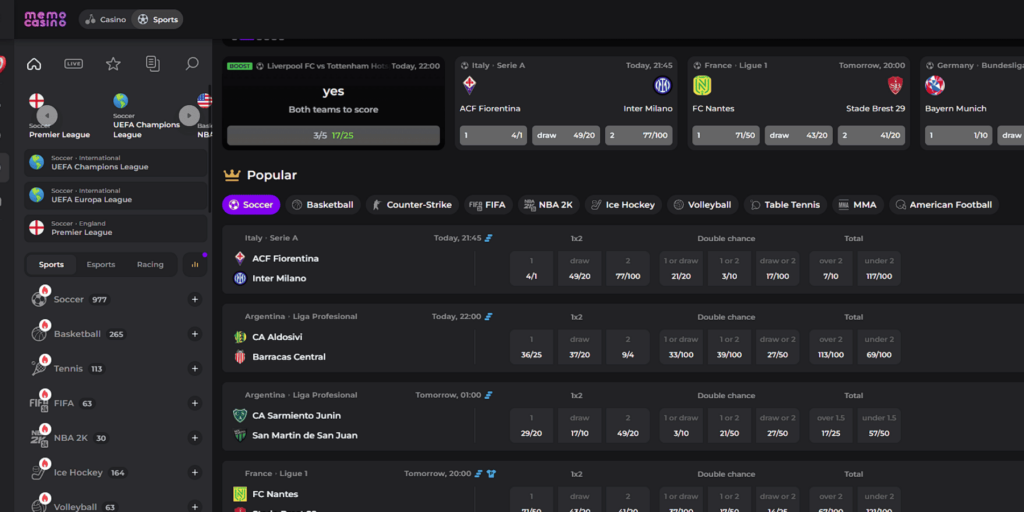Open the favorites star icon

[x=113, y=64]
